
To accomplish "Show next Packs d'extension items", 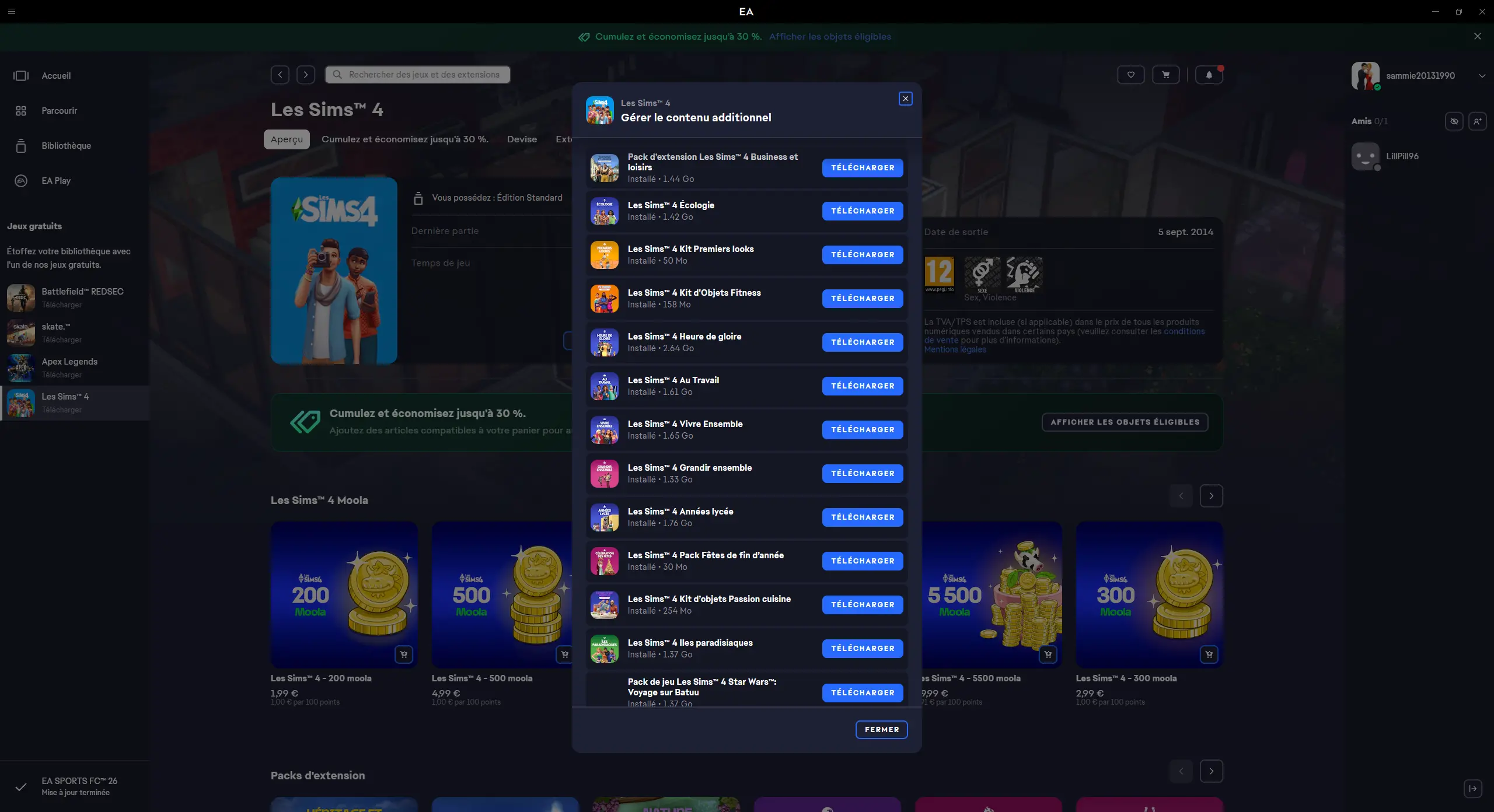I will point(1212,771).
